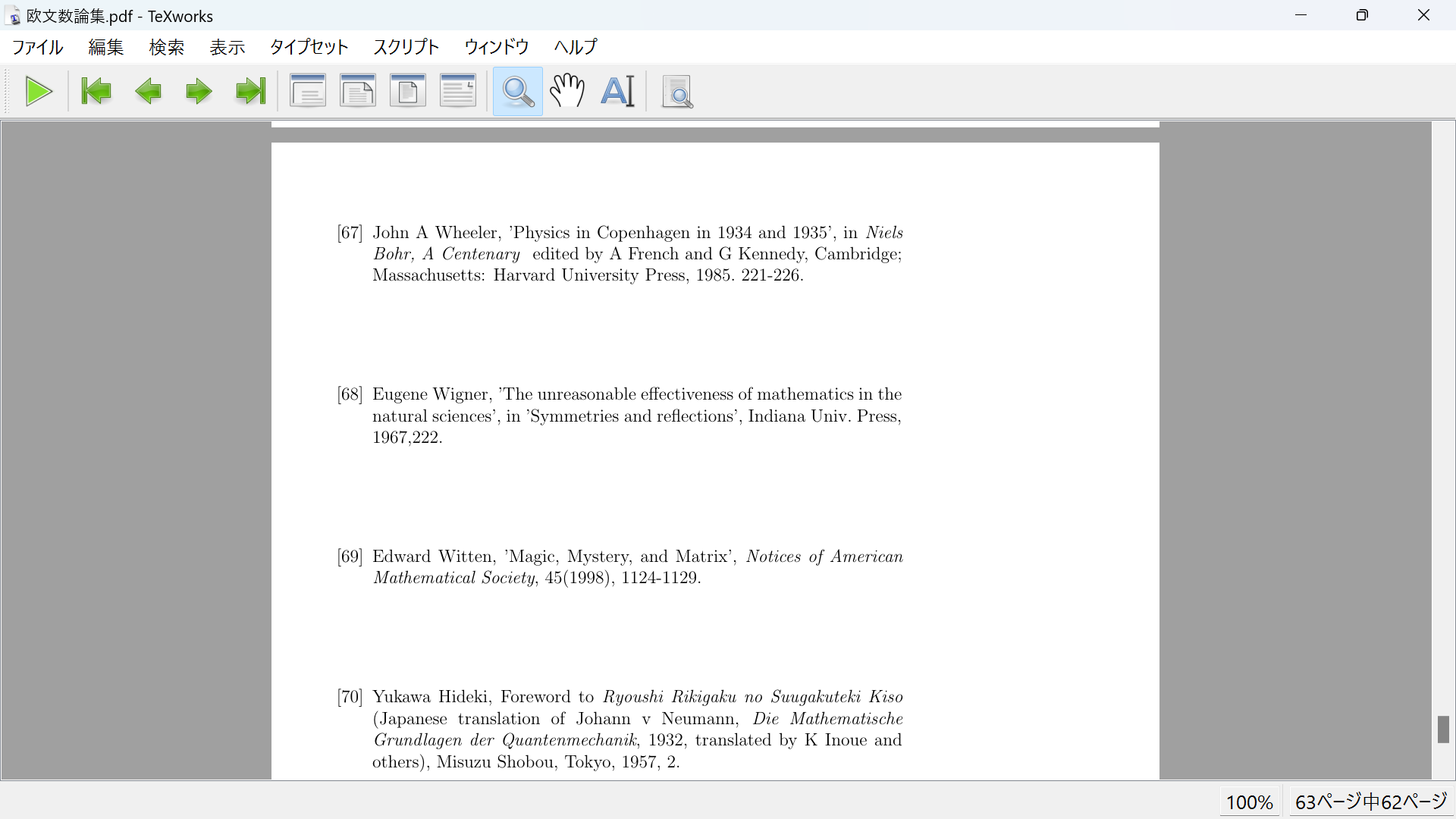Open the ファイル menu

[38, 47]
